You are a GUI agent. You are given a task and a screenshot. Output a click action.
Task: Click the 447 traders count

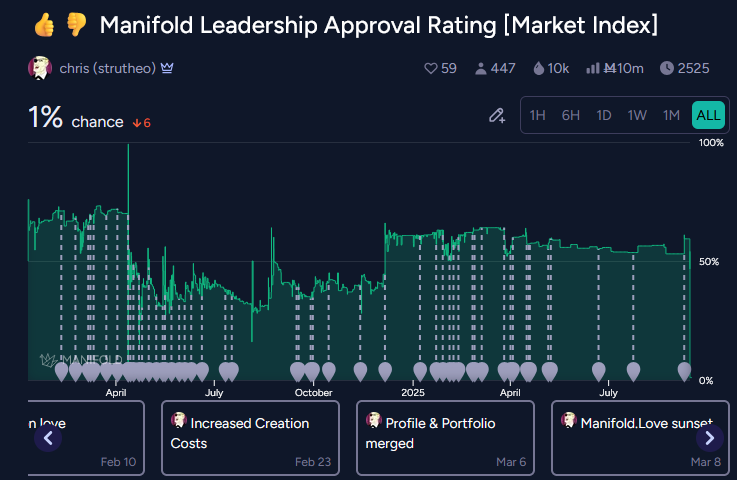pos(503,69)
